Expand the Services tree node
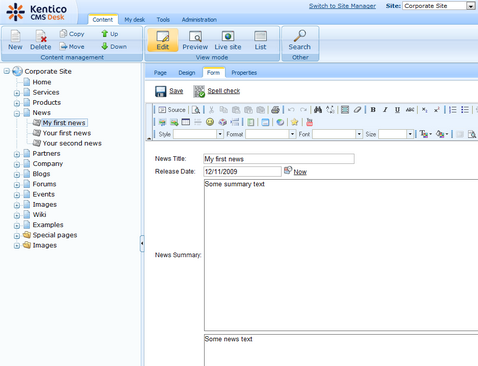The width and height of the screenshot is (478, 366). [17, 93]
